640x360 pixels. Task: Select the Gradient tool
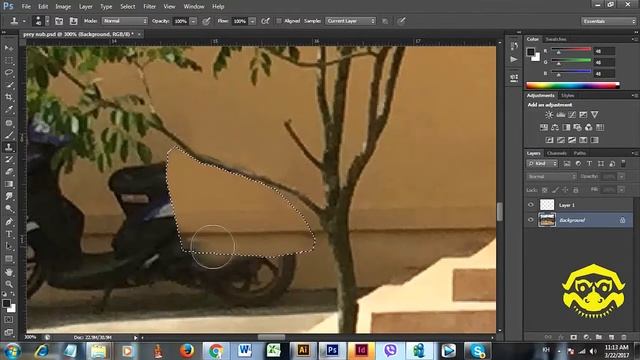9,184
